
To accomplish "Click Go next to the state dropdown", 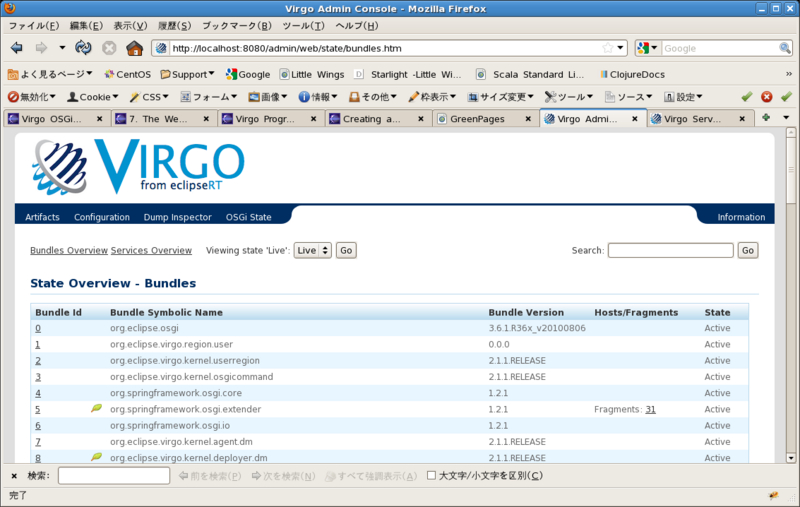I will tap(346, 250).
